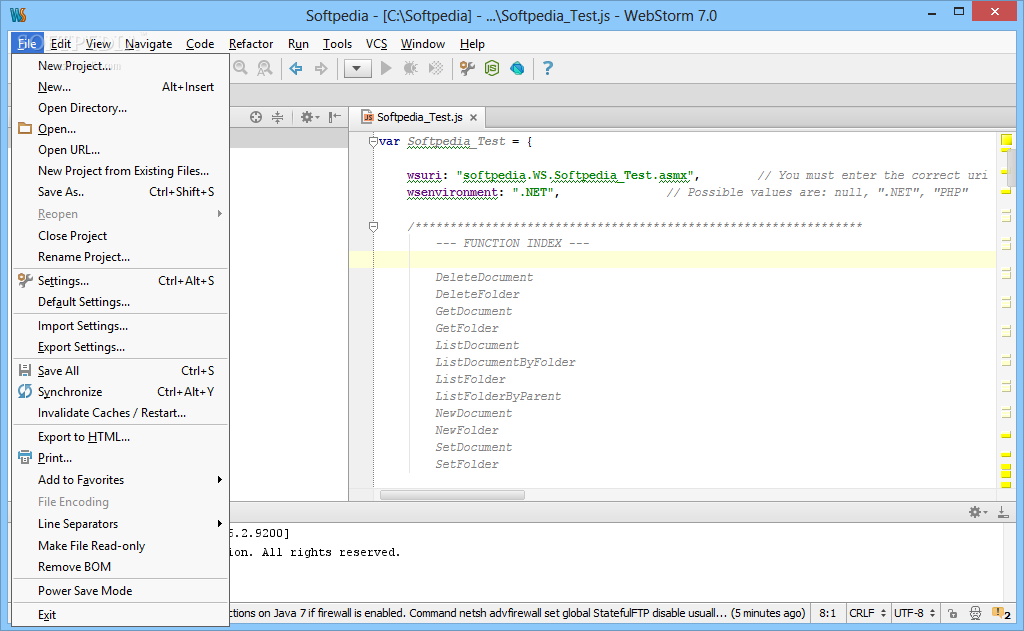
Task: Open the View menu
Action: pos(98,44)
